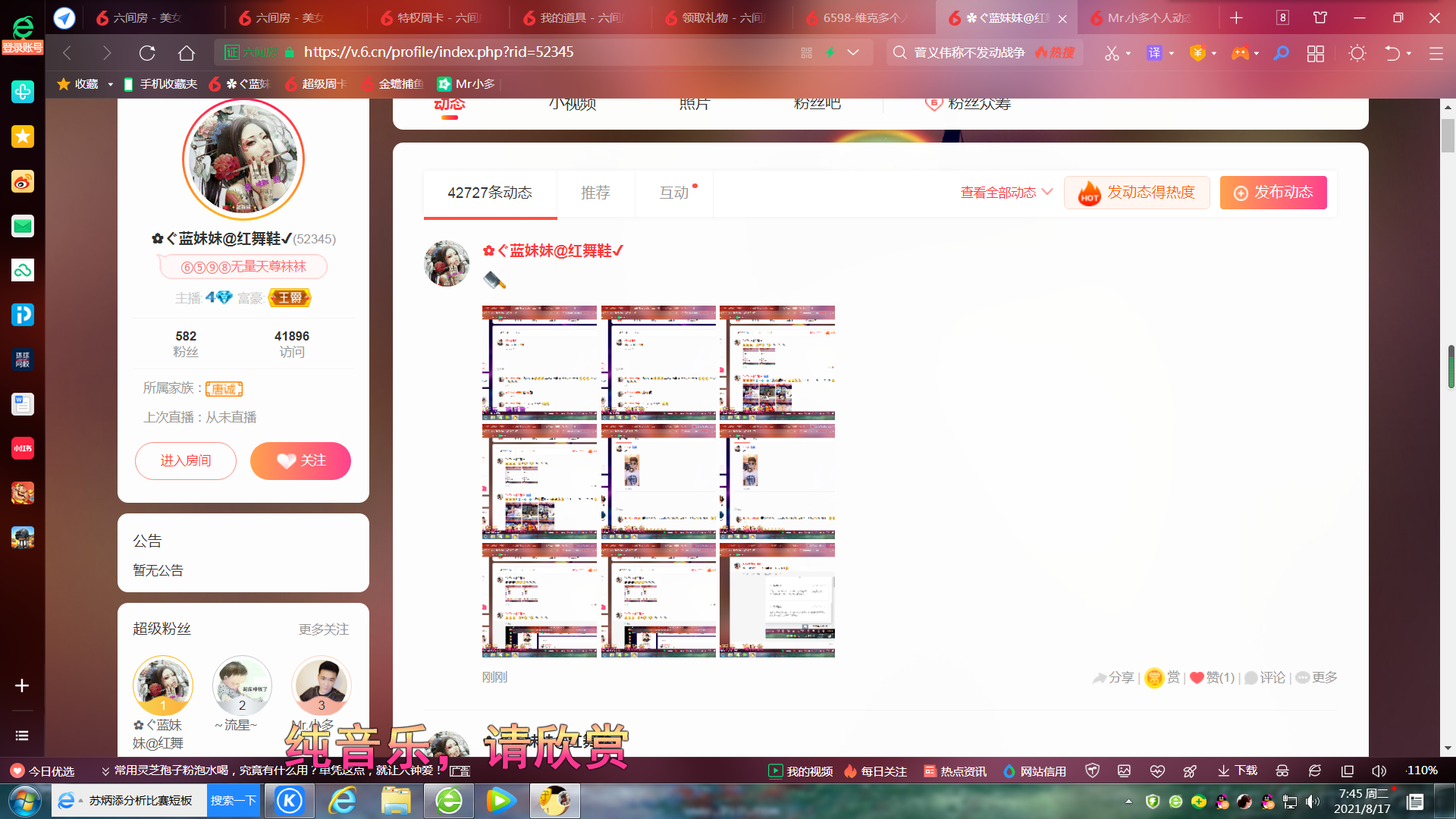Click the 发布动态 button
Screen dimensions: 1456x819
(1273, 193)
